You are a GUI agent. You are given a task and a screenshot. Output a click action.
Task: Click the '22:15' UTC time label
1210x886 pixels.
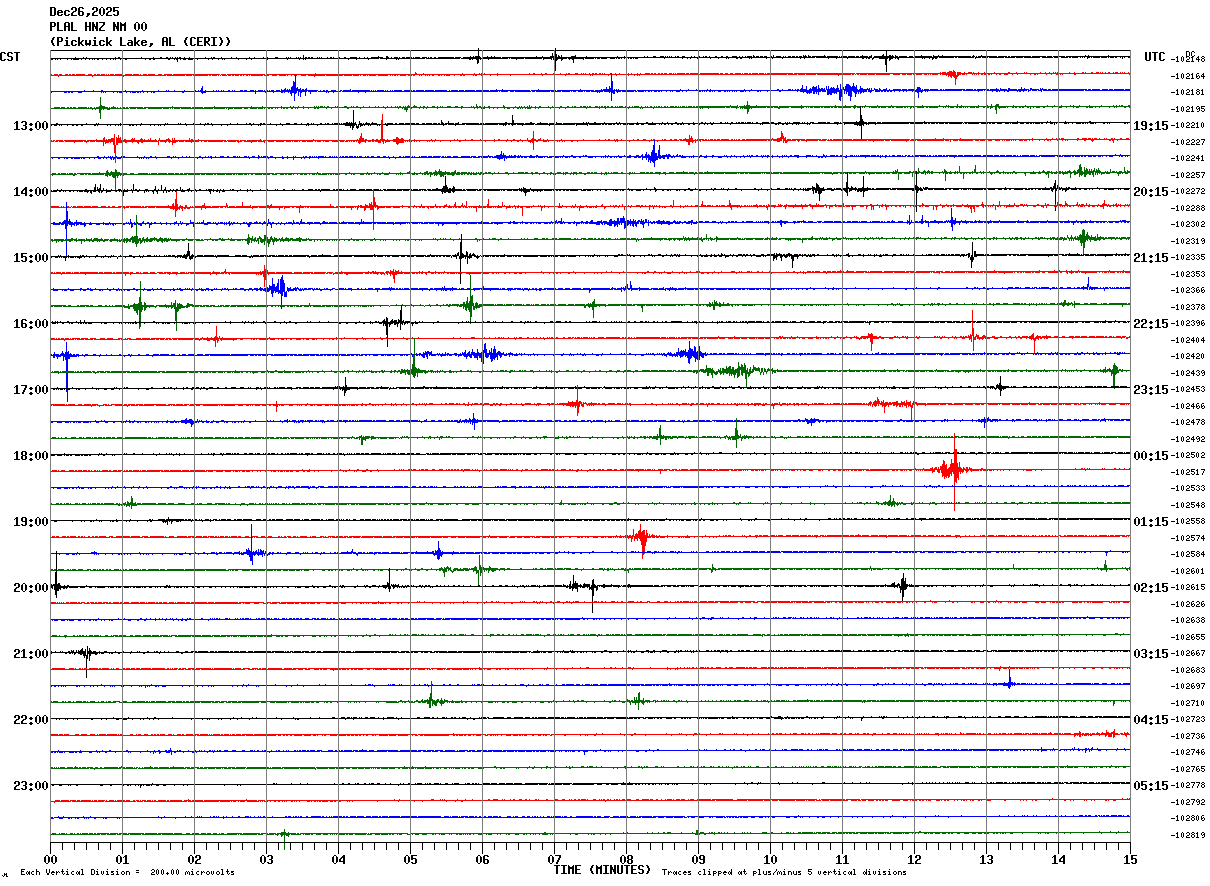point(1151,324)
